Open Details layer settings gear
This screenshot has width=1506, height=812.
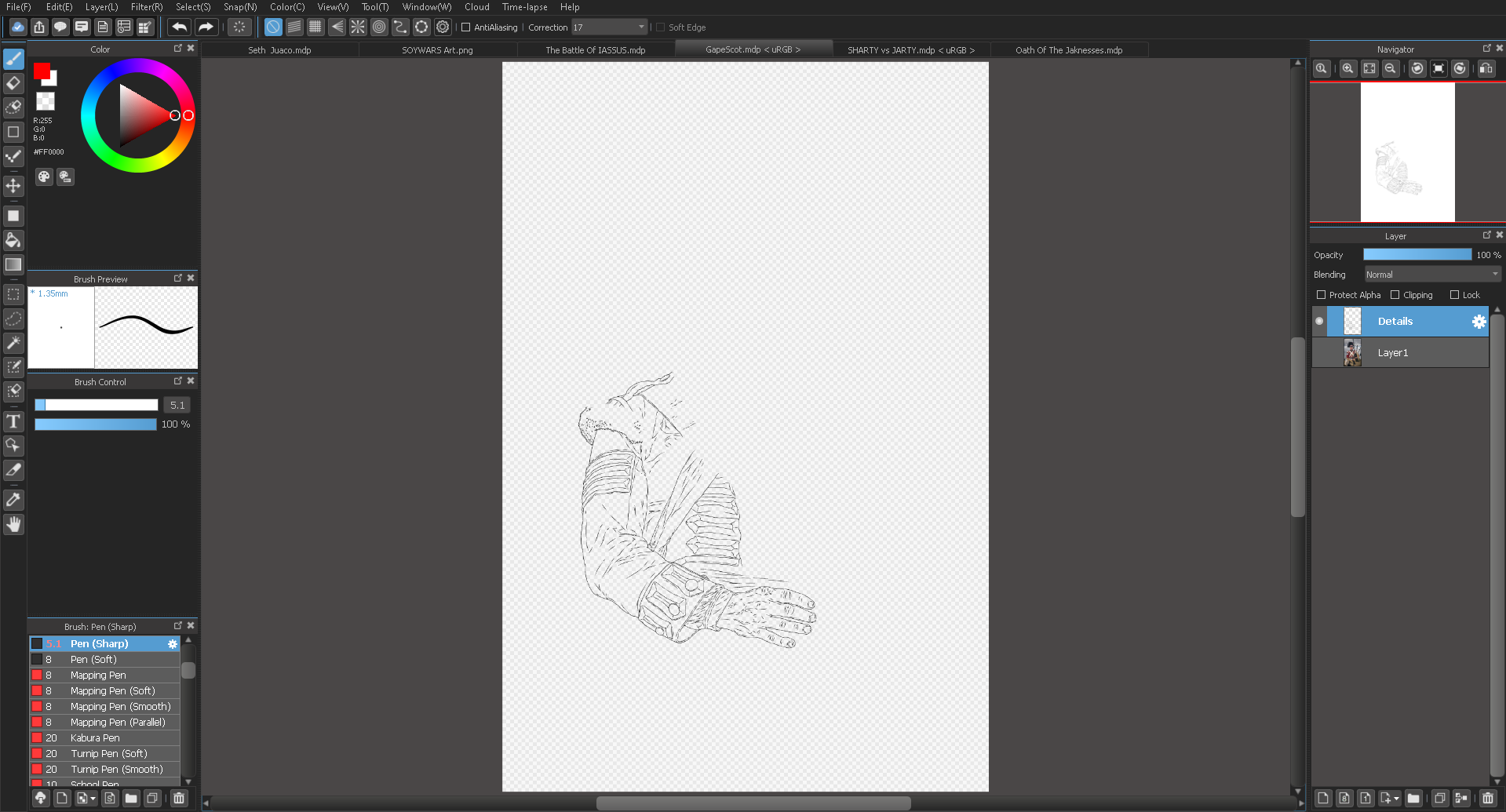[x=1479, y=322]
